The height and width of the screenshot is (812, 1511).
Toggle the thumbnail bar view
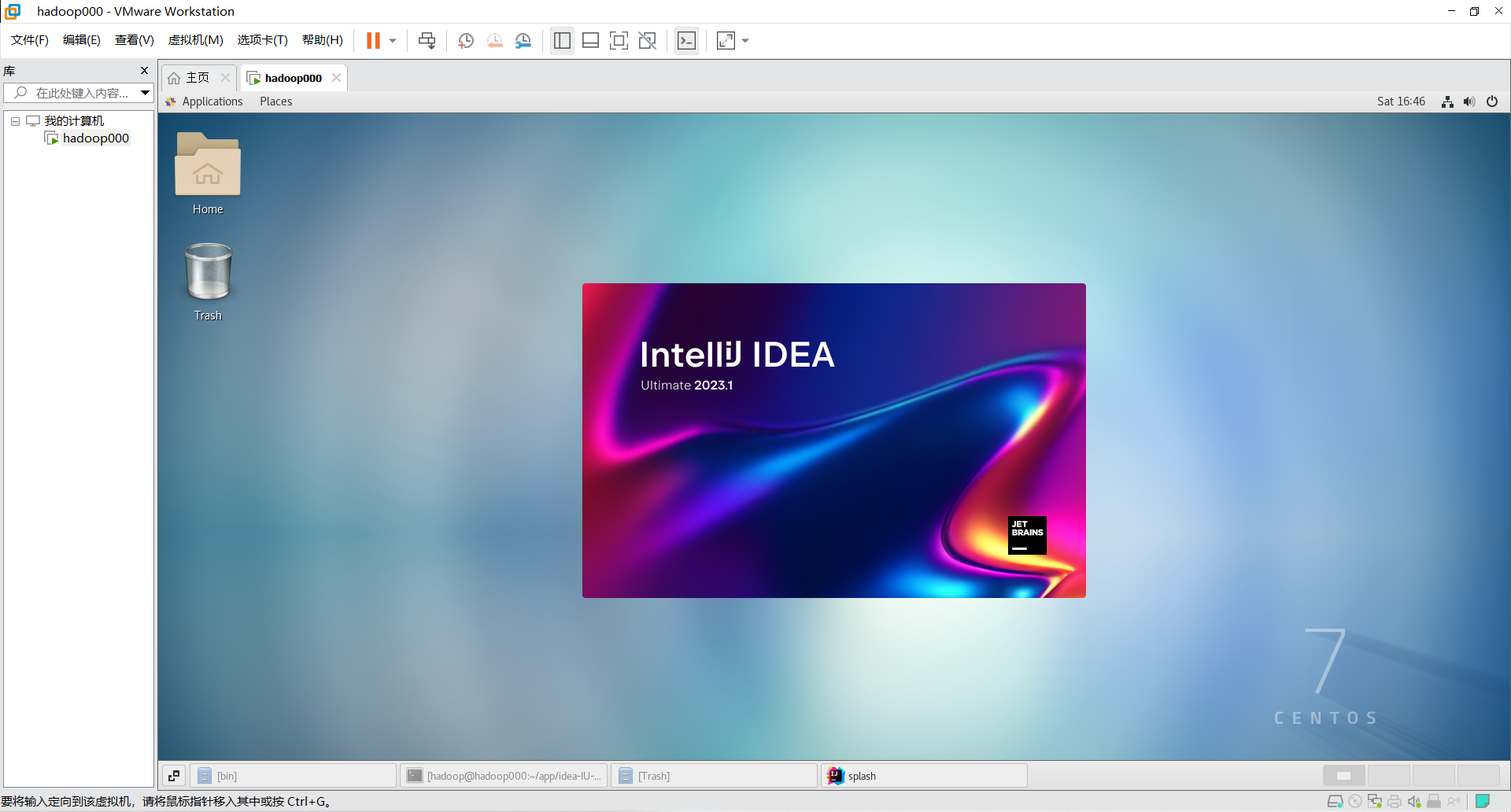coord(590,40)
